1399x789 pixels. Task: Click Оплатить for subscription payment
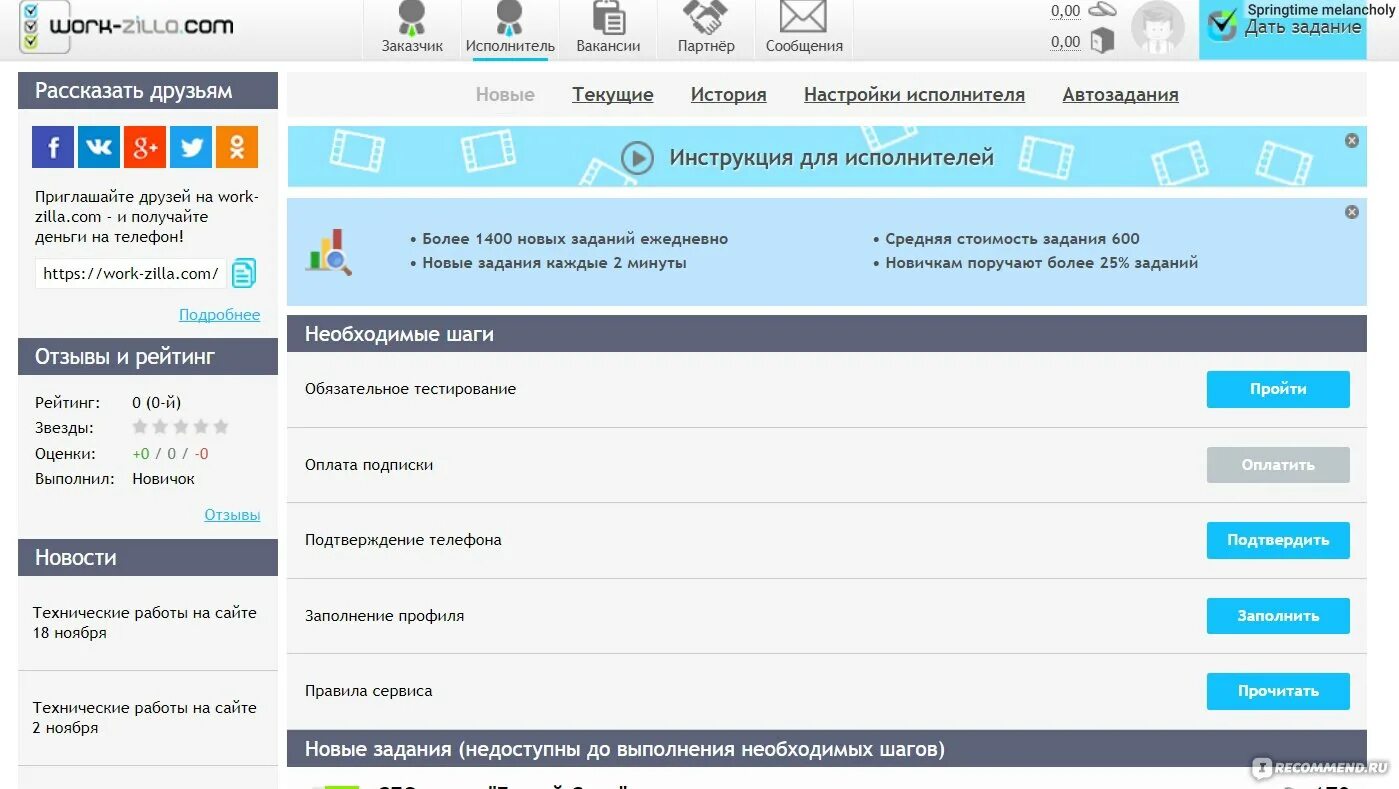click(x=1278, y=465)
